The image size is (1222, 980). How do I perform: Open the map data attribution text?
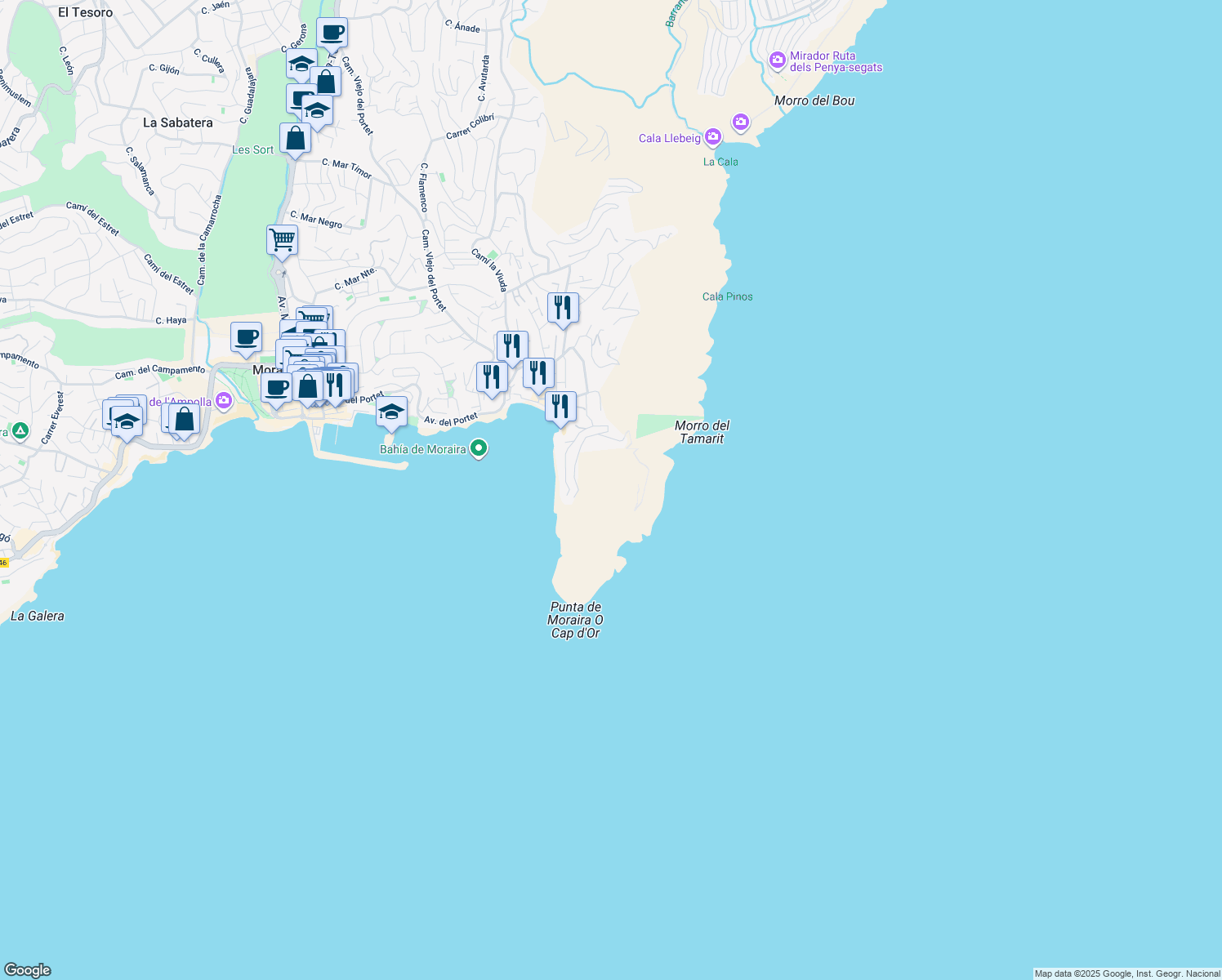tap(1126, 973)
